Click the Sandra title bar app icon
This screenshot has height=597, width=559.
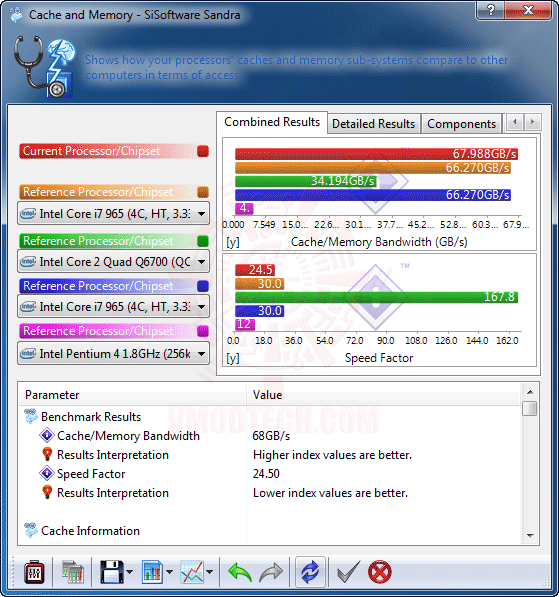tap(16, 15)
